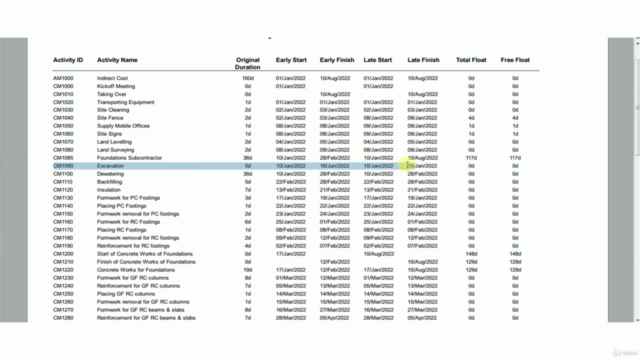Select activity ID AM1000
The height and width of the screenshot is (360, 640).
pos(63,78)
